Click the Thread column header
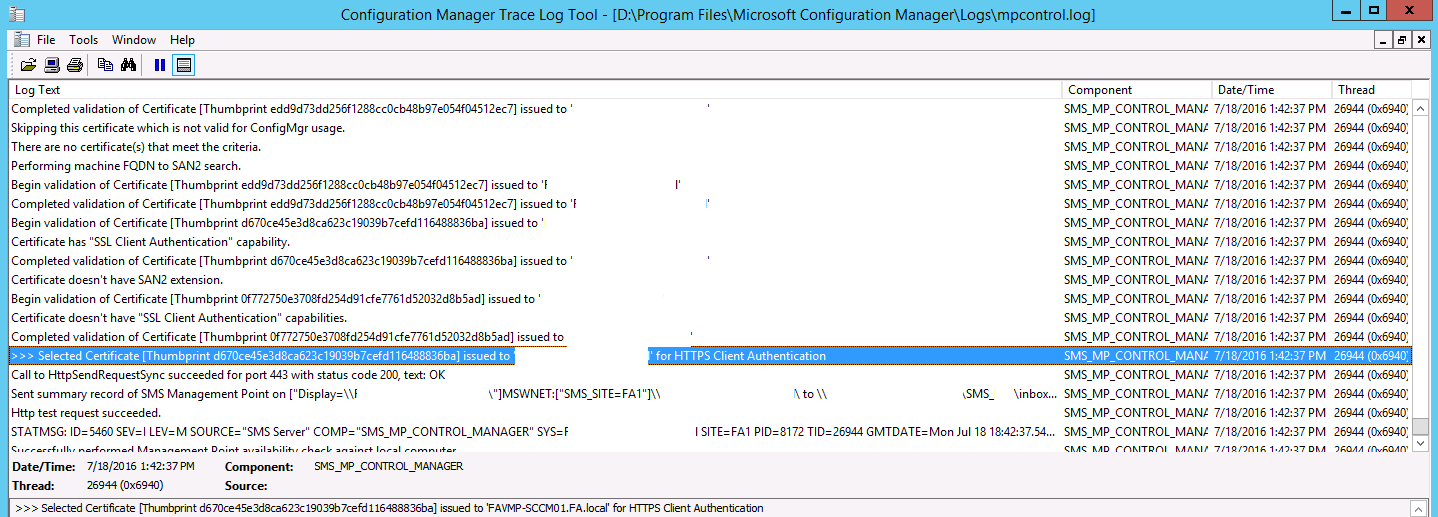Viewport: 1438px width, 517px height. click(1372, 90)
